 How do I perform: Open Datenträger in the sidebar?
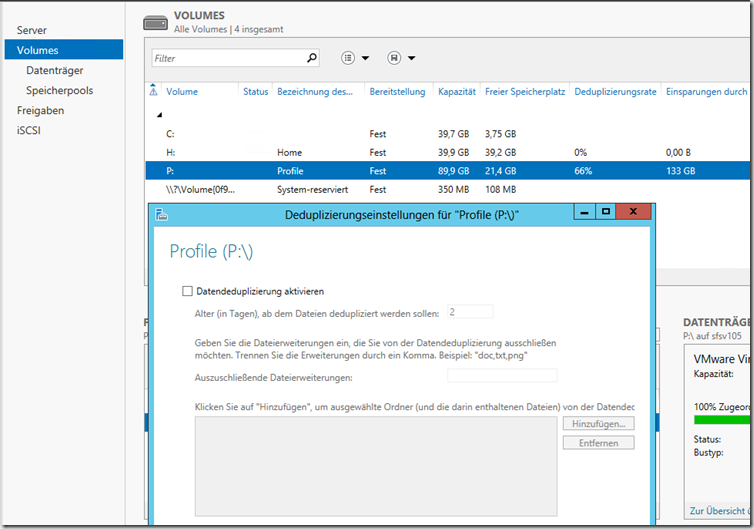(55, 70)
